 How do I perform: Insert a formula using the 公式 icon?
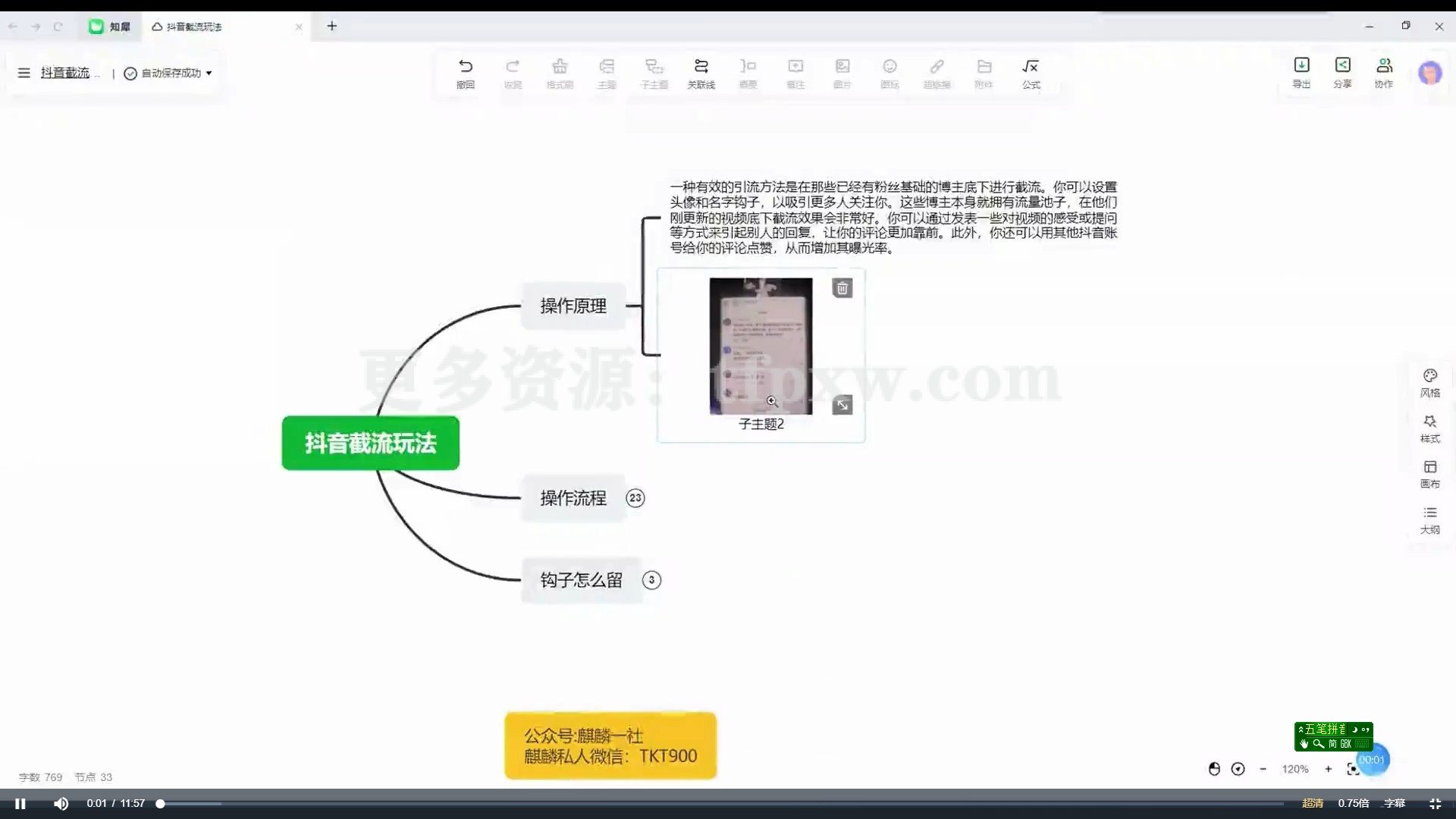(1031, 74)
